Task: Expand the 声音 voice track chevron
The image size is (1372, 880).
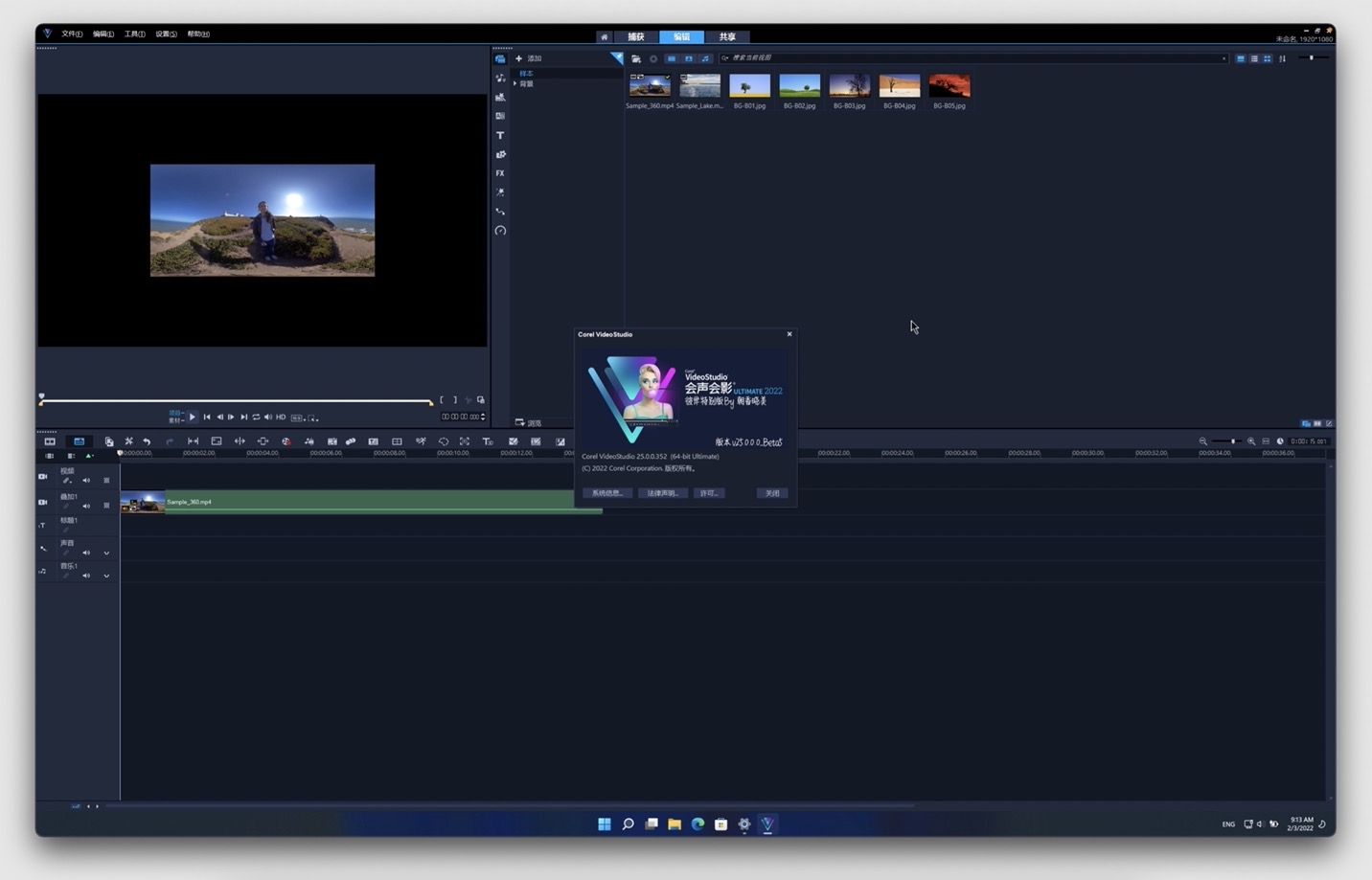Action: click(106, 553)
